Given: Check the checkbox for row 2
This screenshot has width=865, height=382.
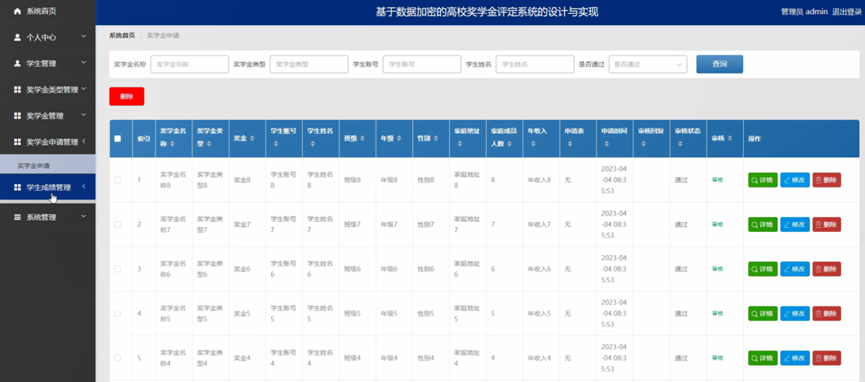Looking at the screenshot, I should tap(118, 225).
